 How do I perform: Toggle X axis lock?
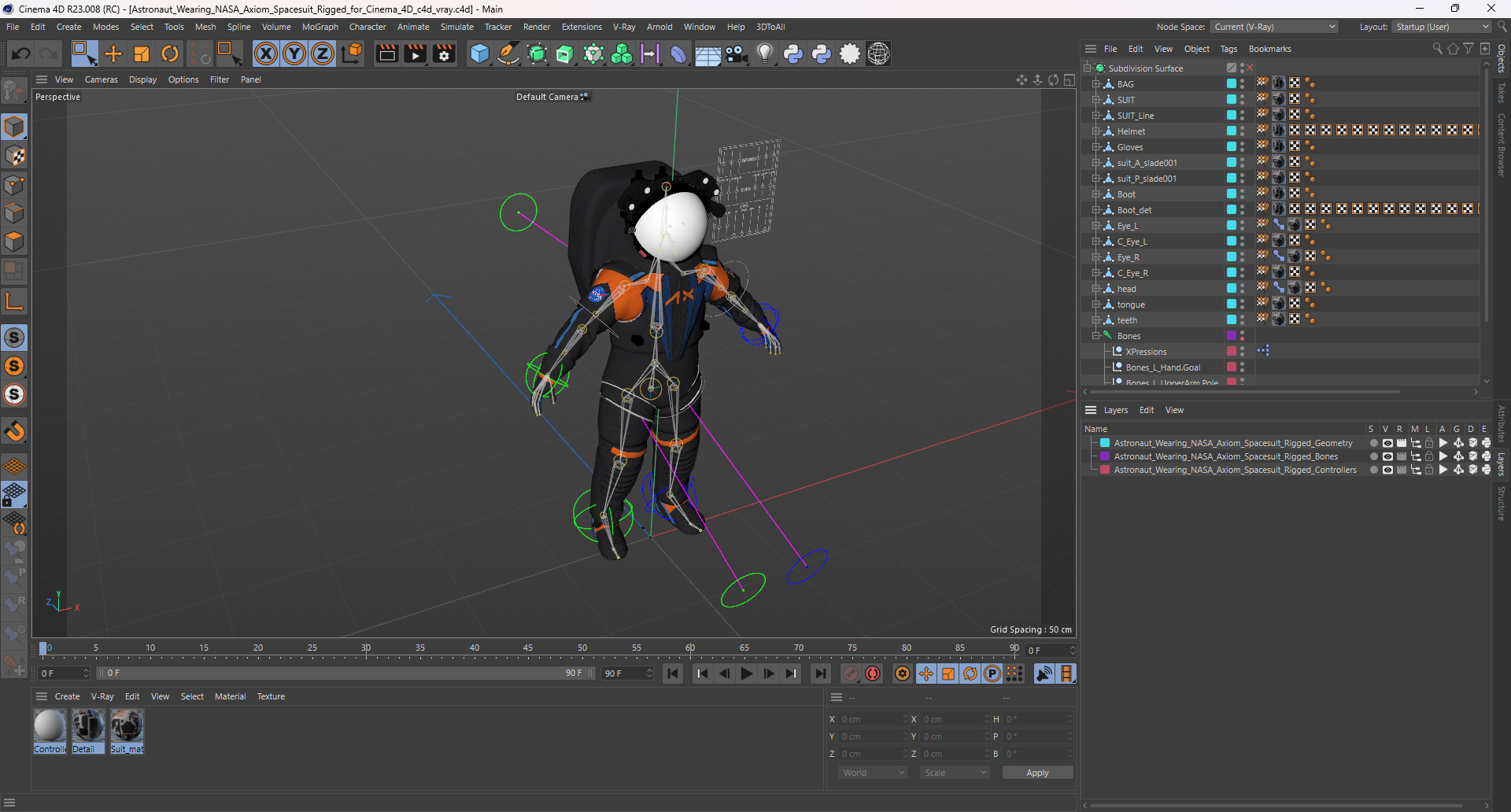click(x=266, y=54)
